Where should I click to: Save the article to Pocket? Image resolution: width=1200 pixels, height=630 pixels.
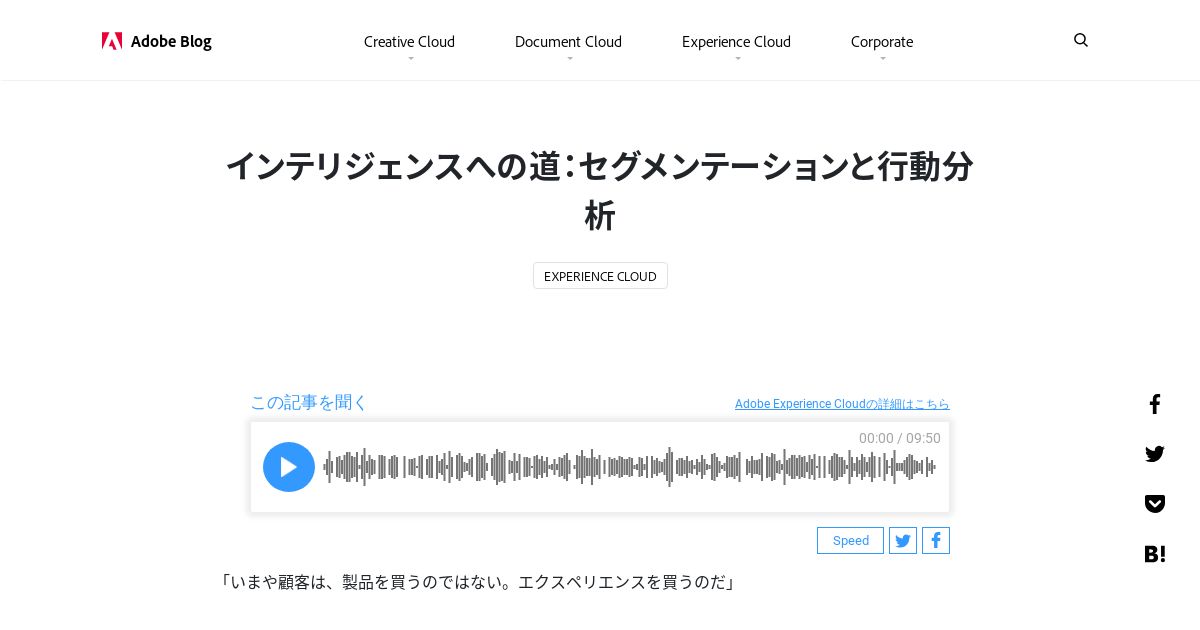click(1155, 503)
